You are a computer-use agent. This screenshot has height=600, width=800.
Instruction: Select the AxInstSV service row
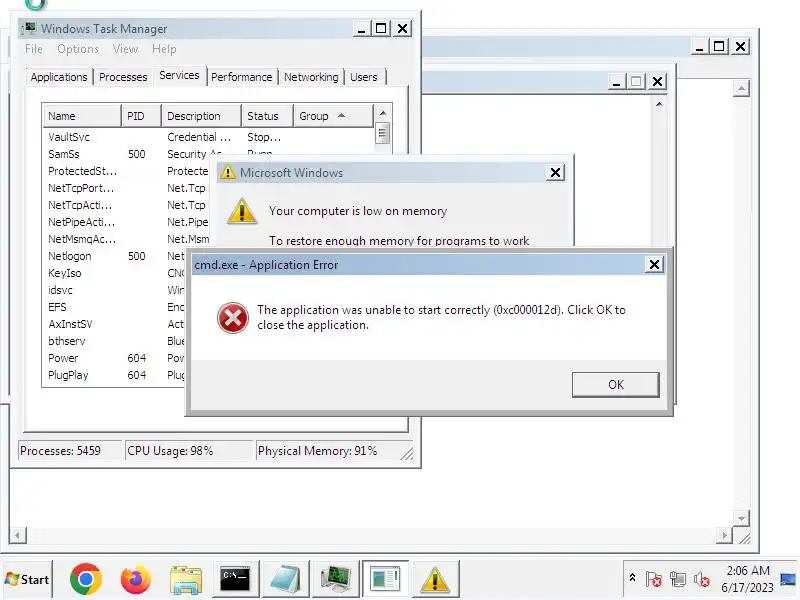(x=115, y=324)
